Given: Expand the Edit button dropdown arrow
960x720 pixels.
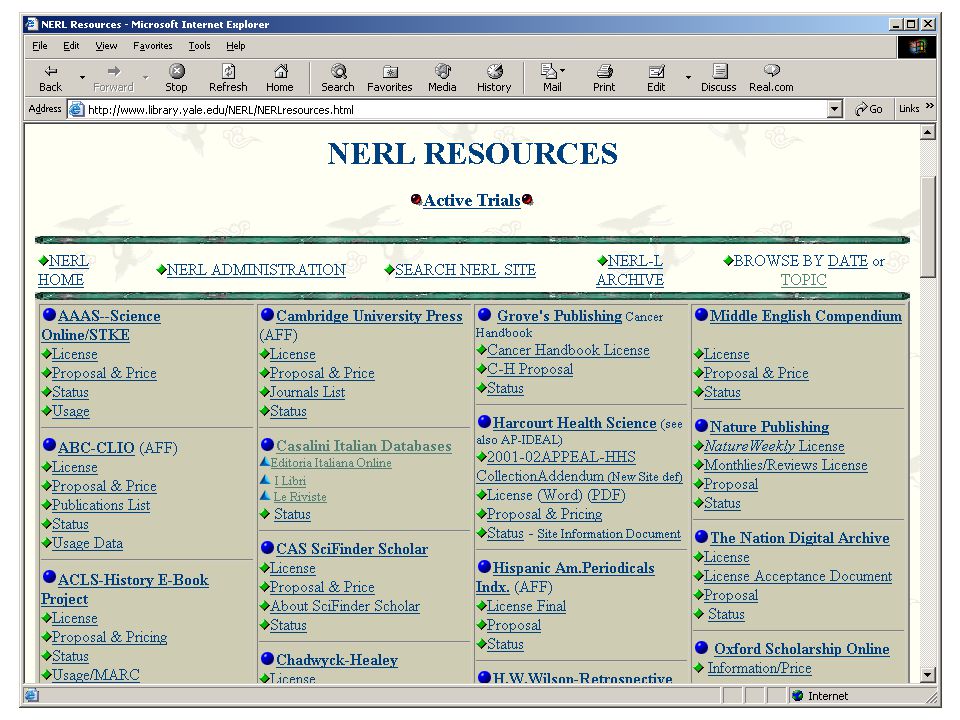Looking at the screenshot, I should click(688, 78).
